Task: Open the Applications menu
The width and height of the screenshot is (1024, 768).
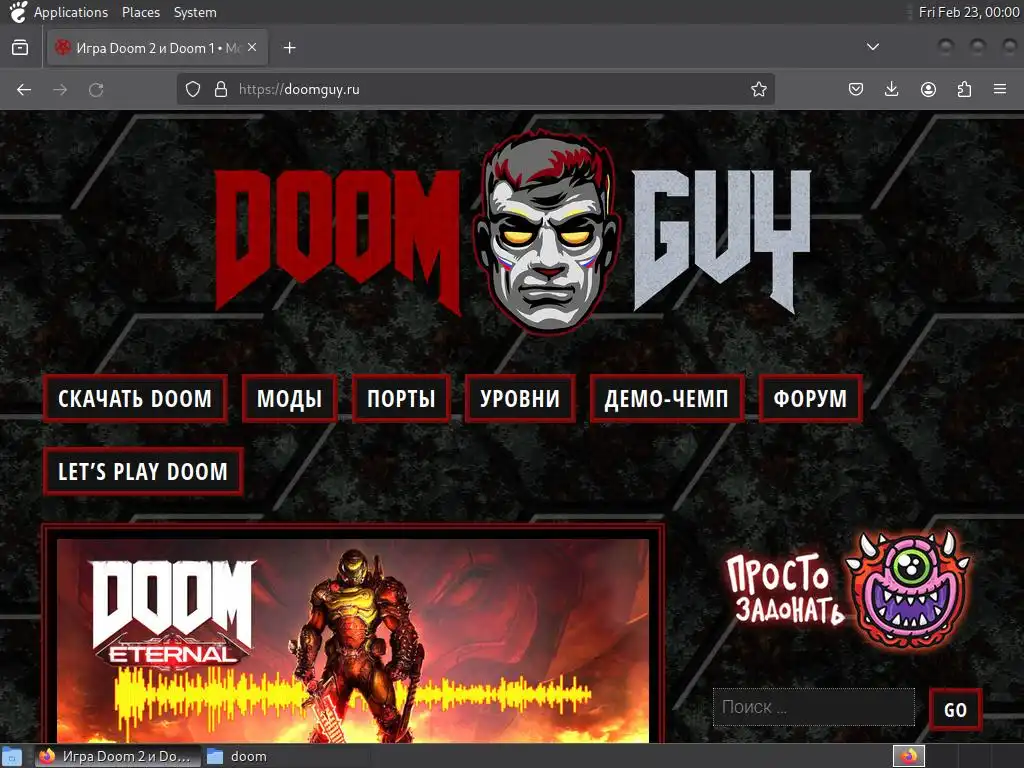Action: tap(71, 12)
